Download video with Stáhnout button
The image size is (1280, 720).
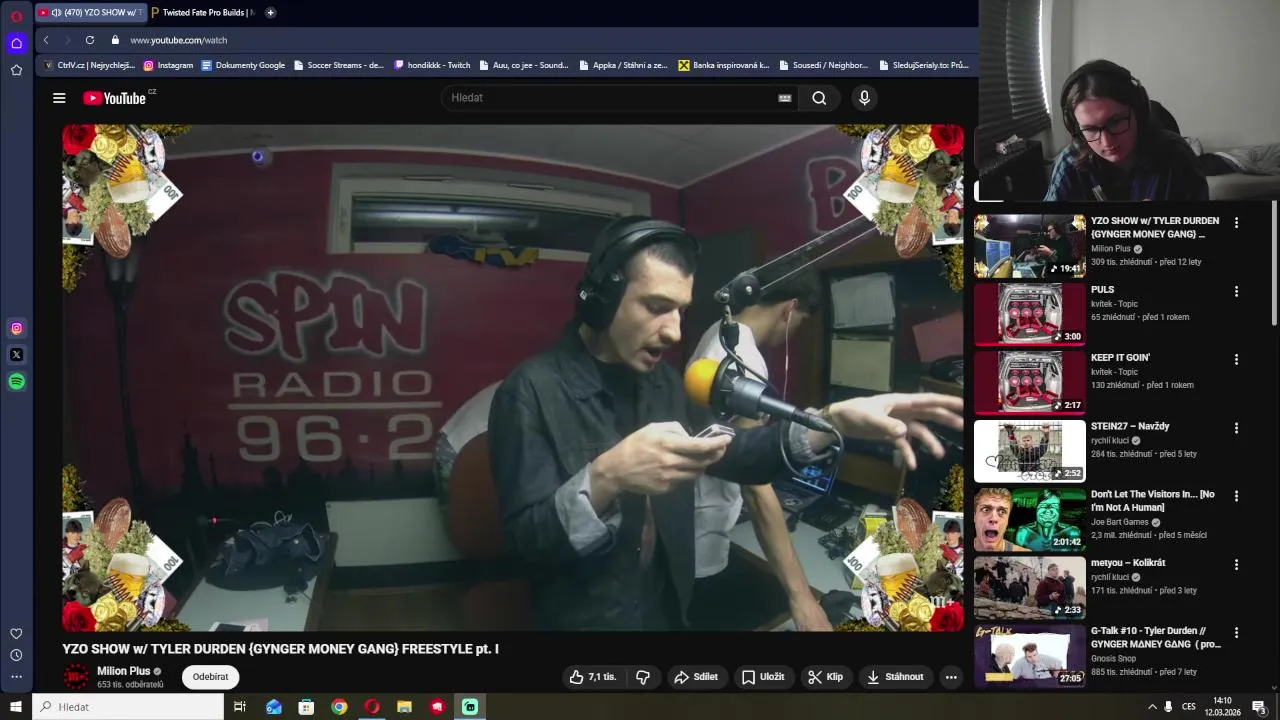click(x=895, y=677)
